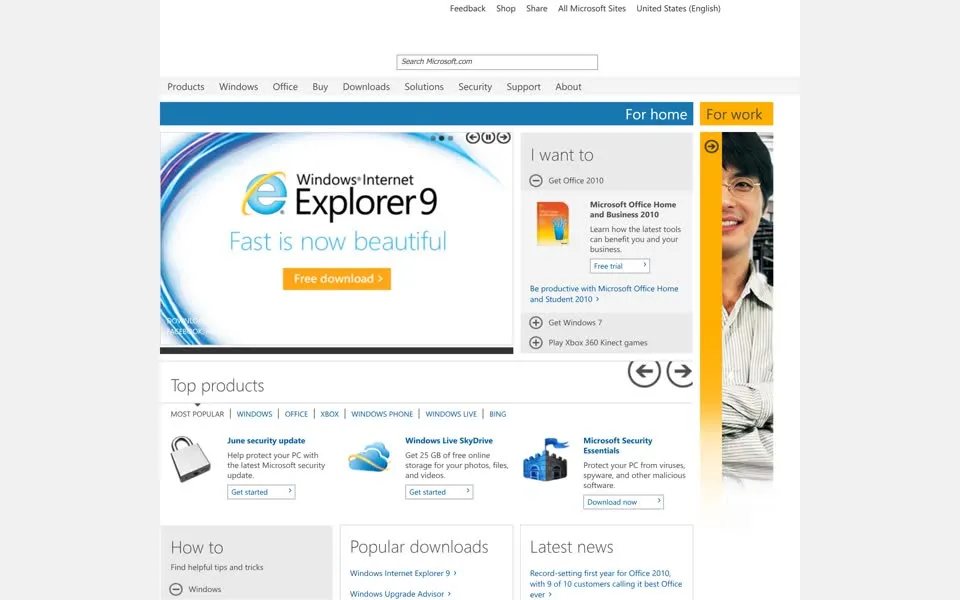Select the For work tab
The image size is (960, 600).
[737, 114]
